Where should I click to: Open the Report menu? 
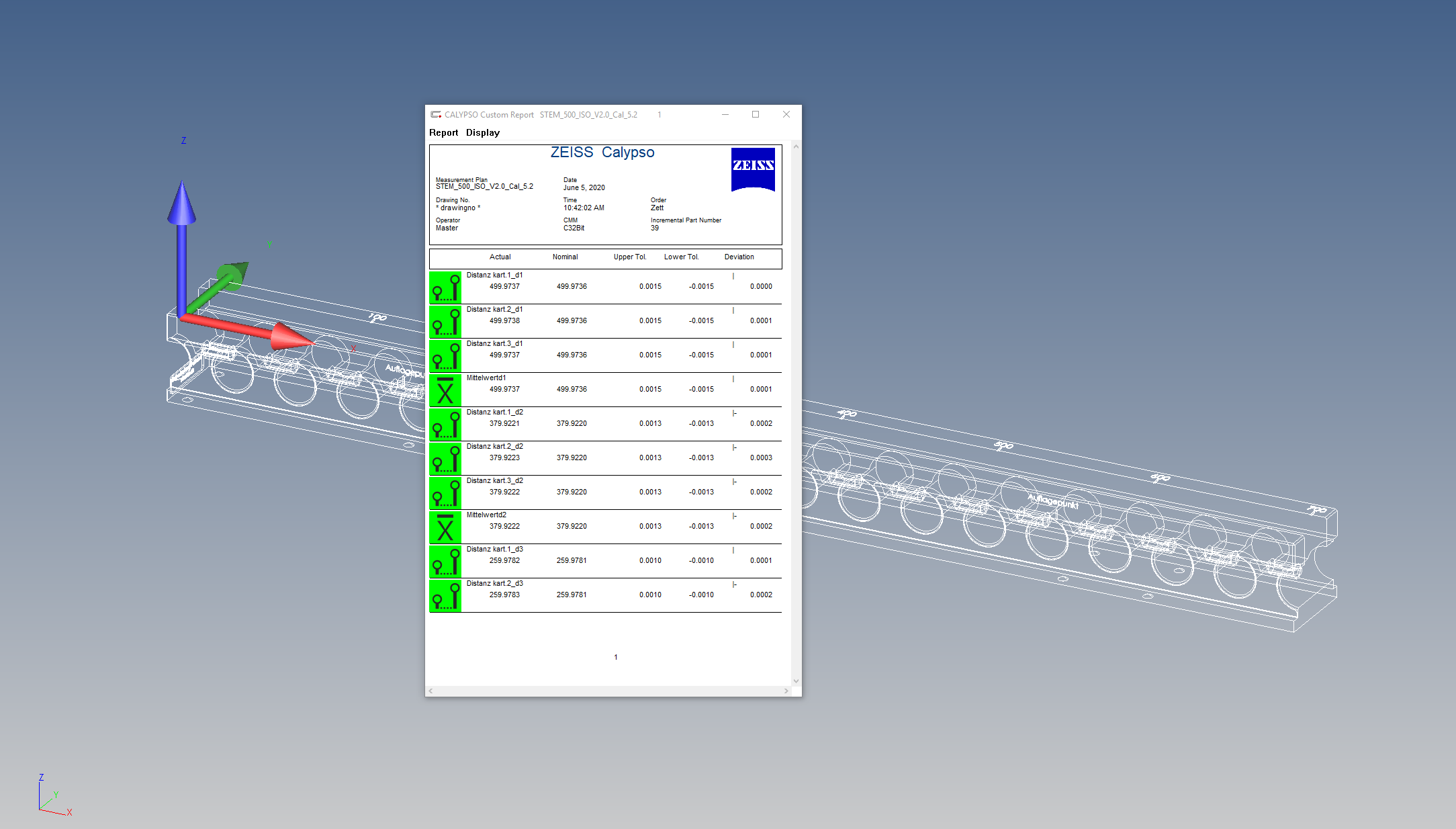pos(443,133)
